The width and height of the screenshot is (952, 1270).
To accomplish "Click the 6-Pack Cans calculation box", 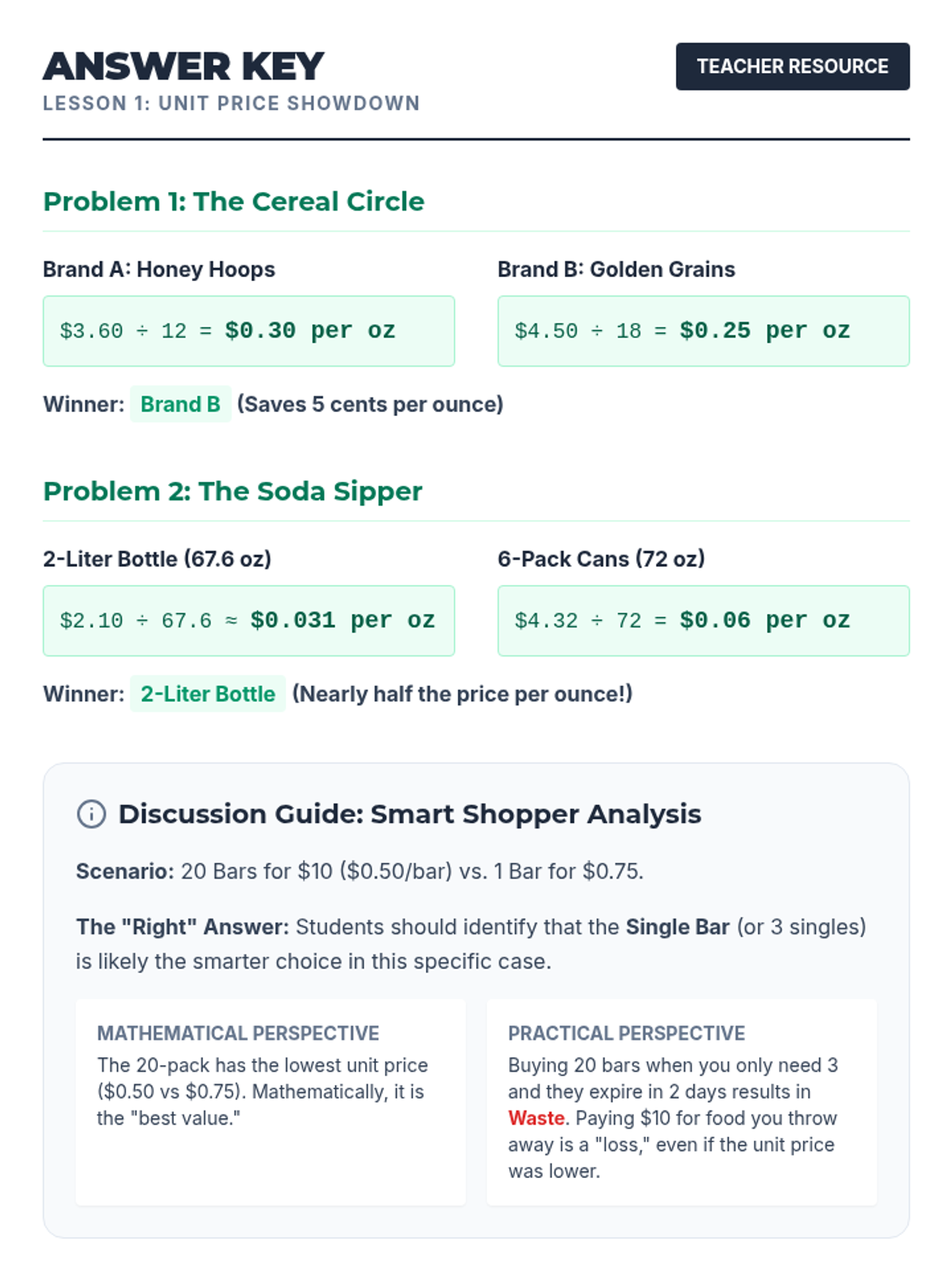I will tap(704, 621).
